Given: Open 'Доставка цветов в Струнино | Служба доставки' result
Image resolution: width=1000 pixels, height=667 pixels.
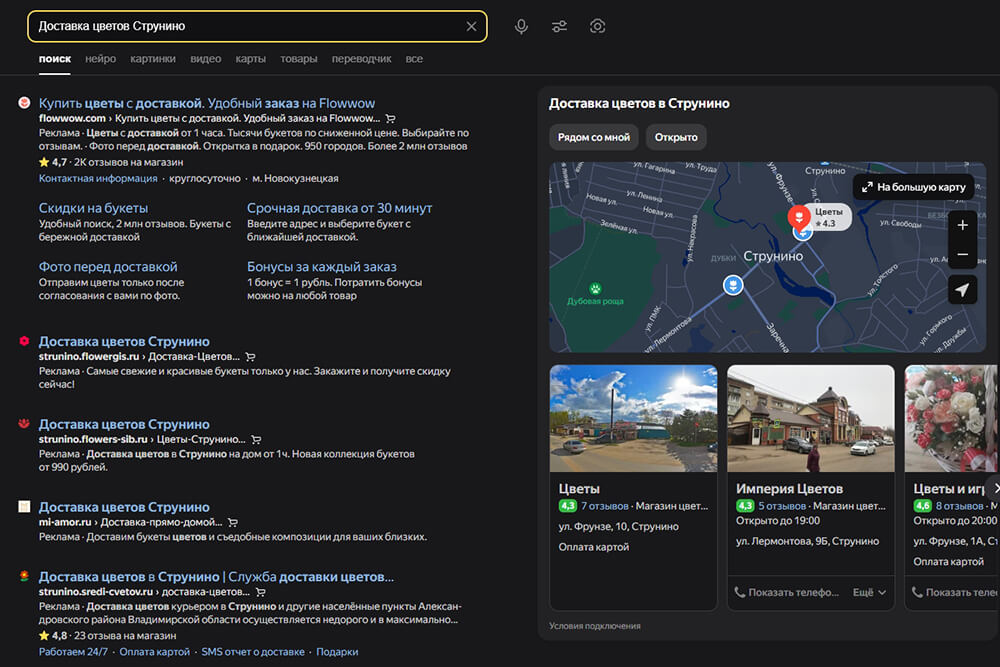Looking at the screenshot, I should tap(216, 577).
